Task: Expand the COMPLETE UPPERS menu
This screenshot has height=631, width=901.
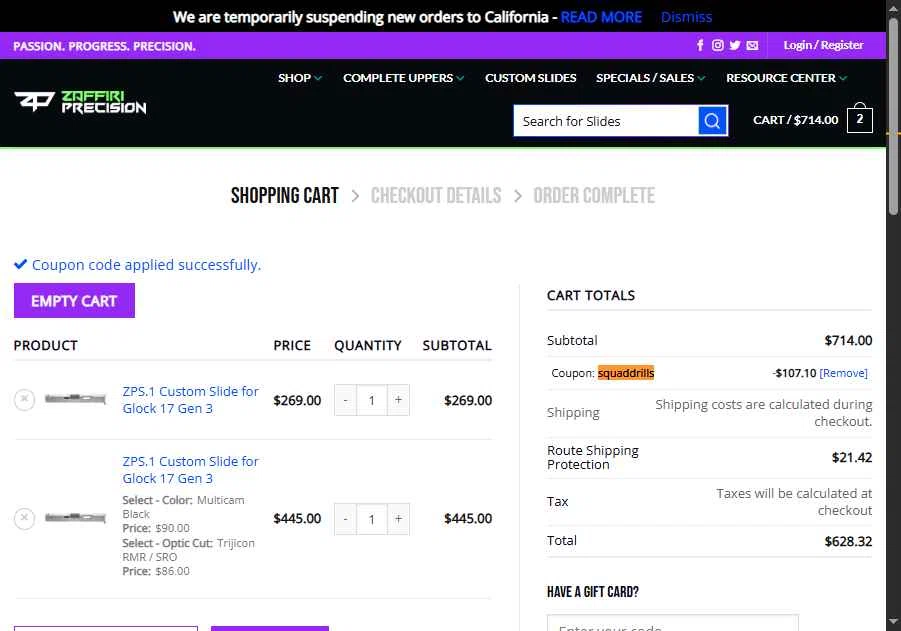Action: point(404,78)
